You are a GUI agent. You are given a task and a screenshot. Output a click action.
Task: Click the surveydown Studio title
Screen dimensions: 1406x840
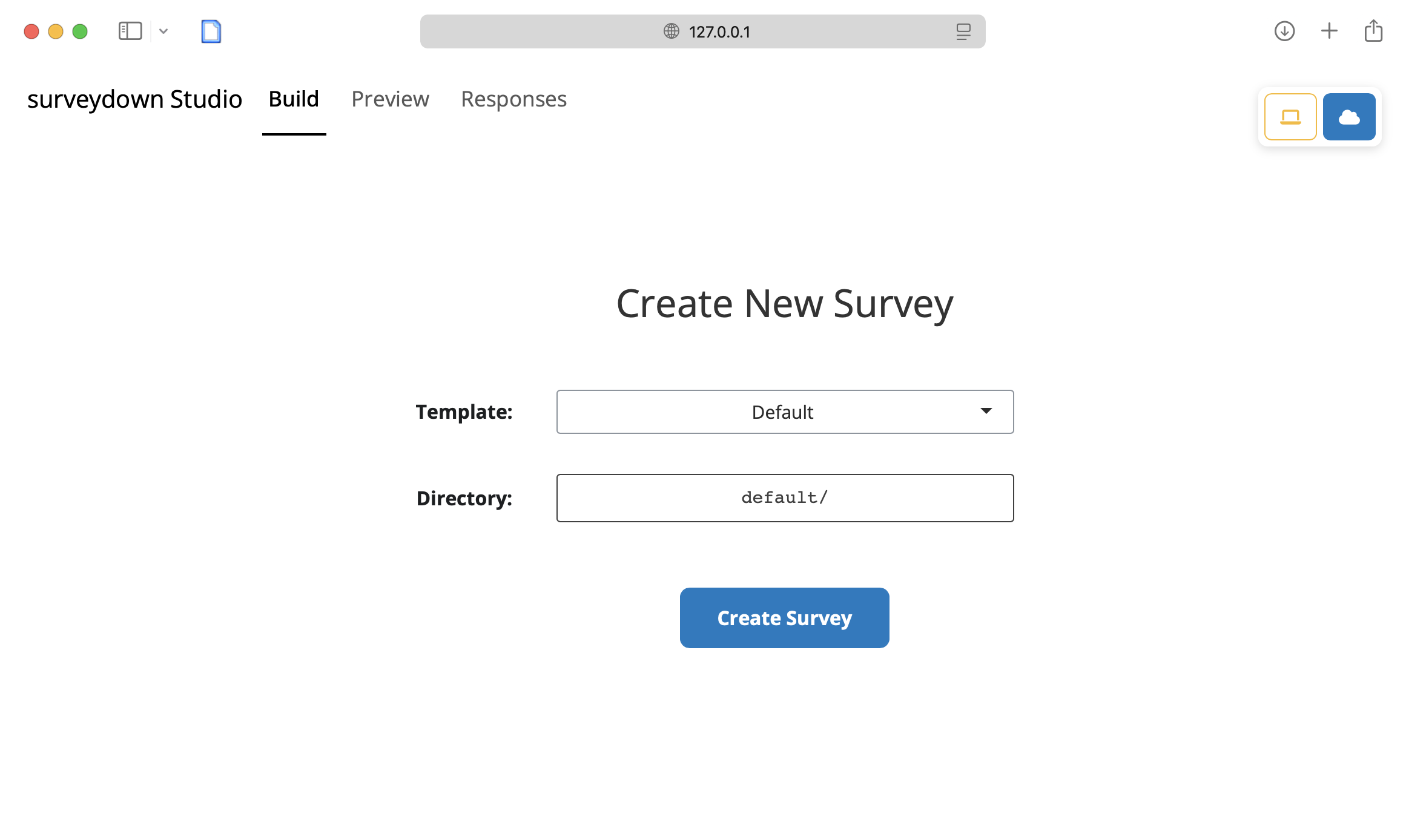click(134, 99)
